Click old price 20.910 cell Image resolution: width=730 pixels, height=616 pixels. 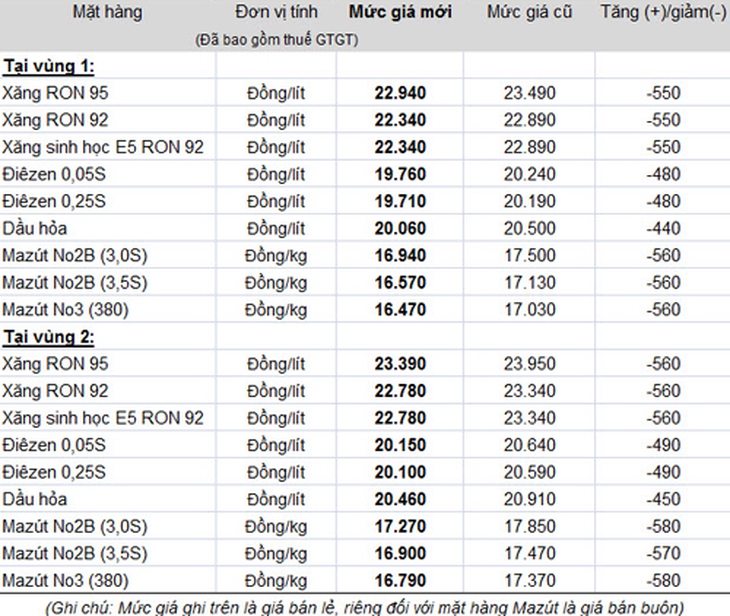529,499
